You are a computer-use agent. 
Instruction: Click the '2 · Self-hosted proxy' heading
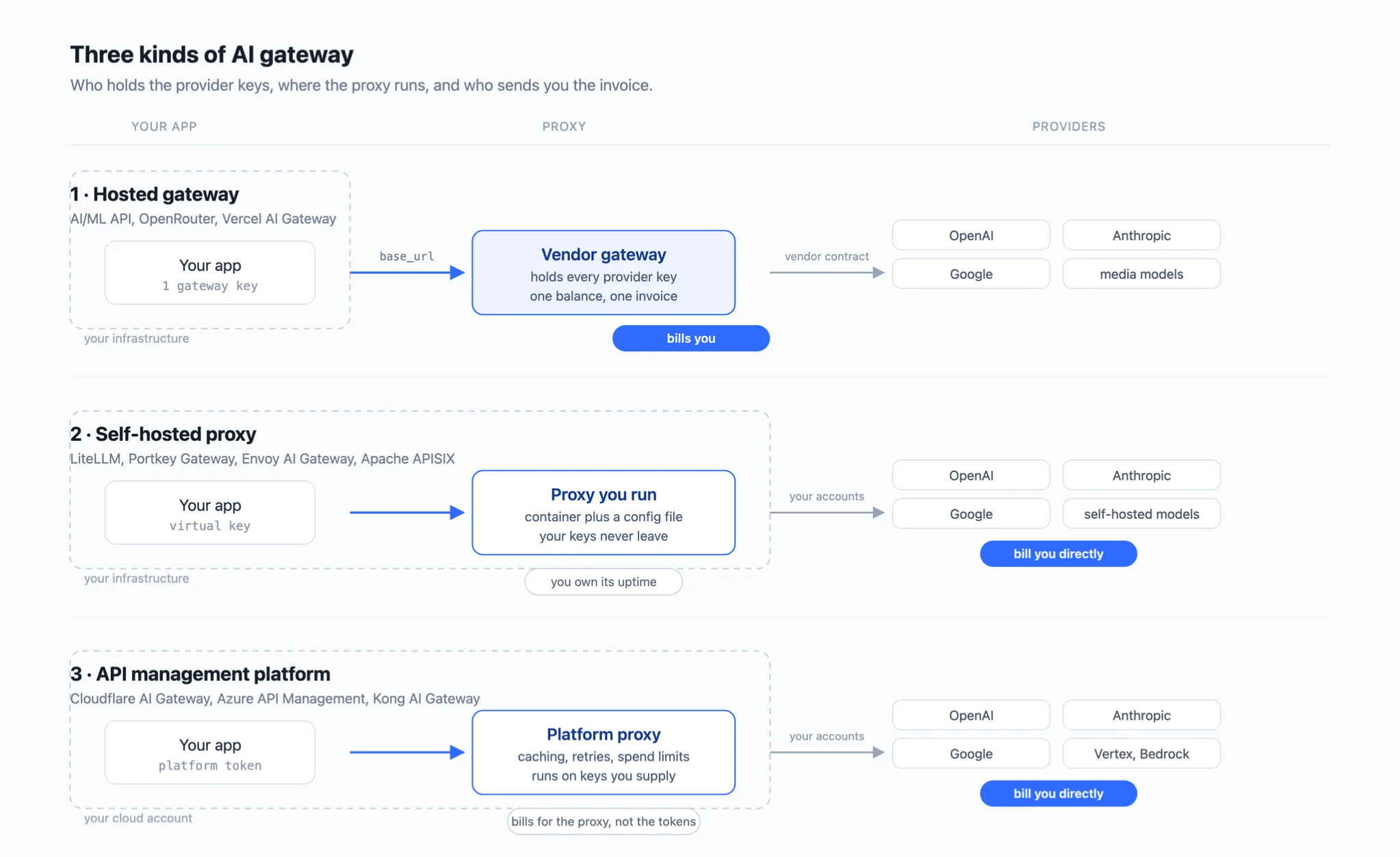point(163,434)
